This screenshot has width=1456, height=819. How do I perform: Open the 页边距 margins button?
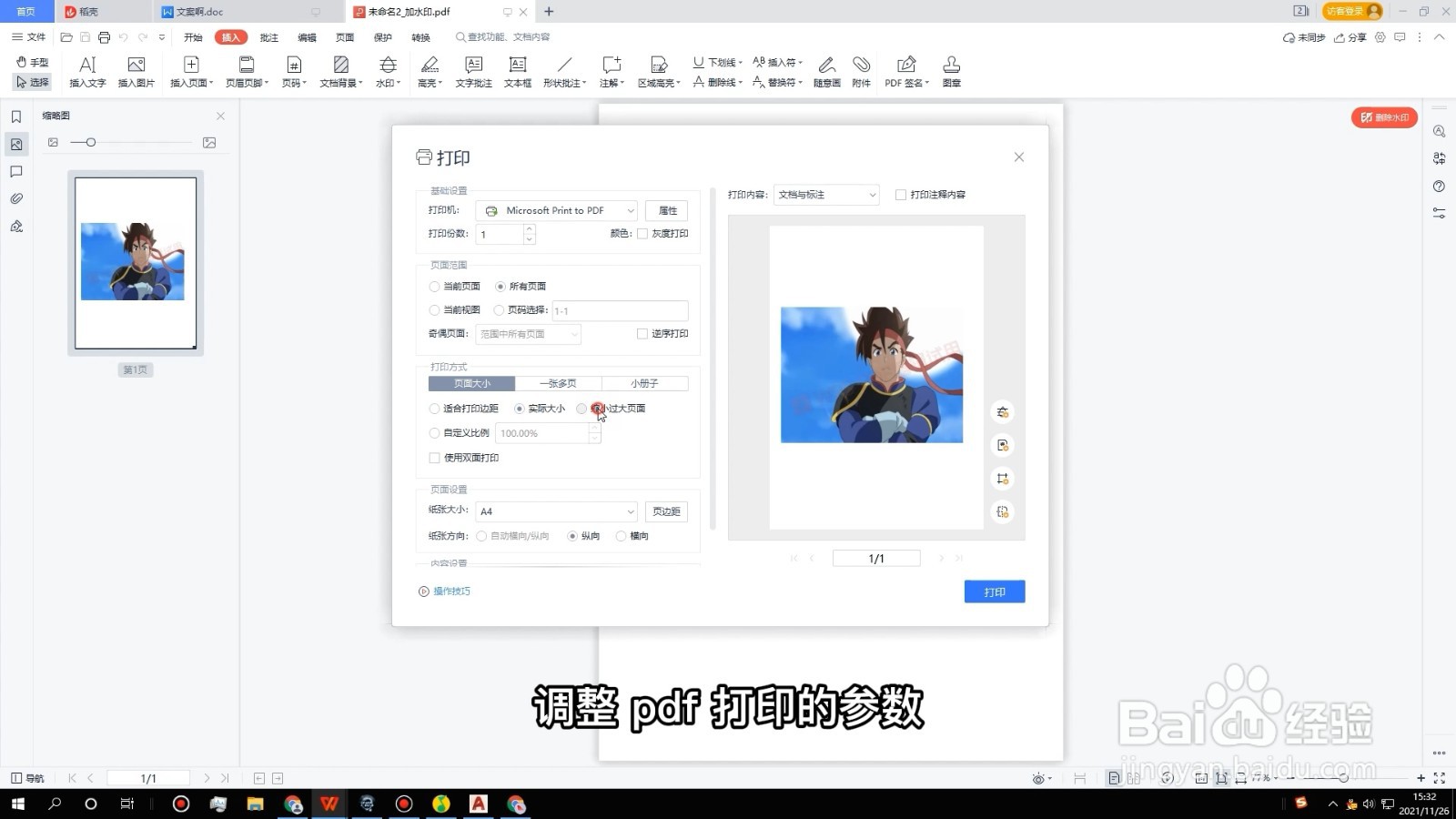(666, 511)
